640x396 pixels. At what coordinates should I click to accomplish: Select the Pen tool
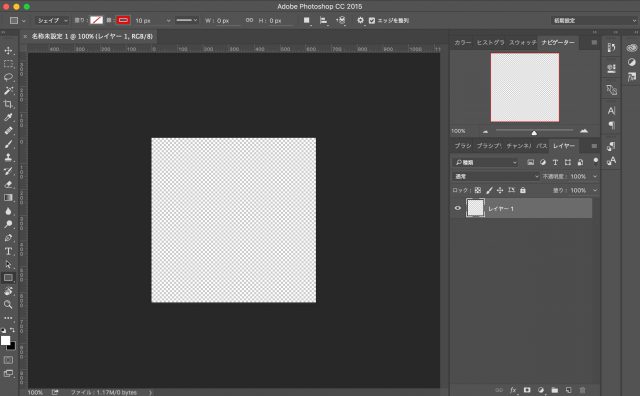(x=8, y=238)
